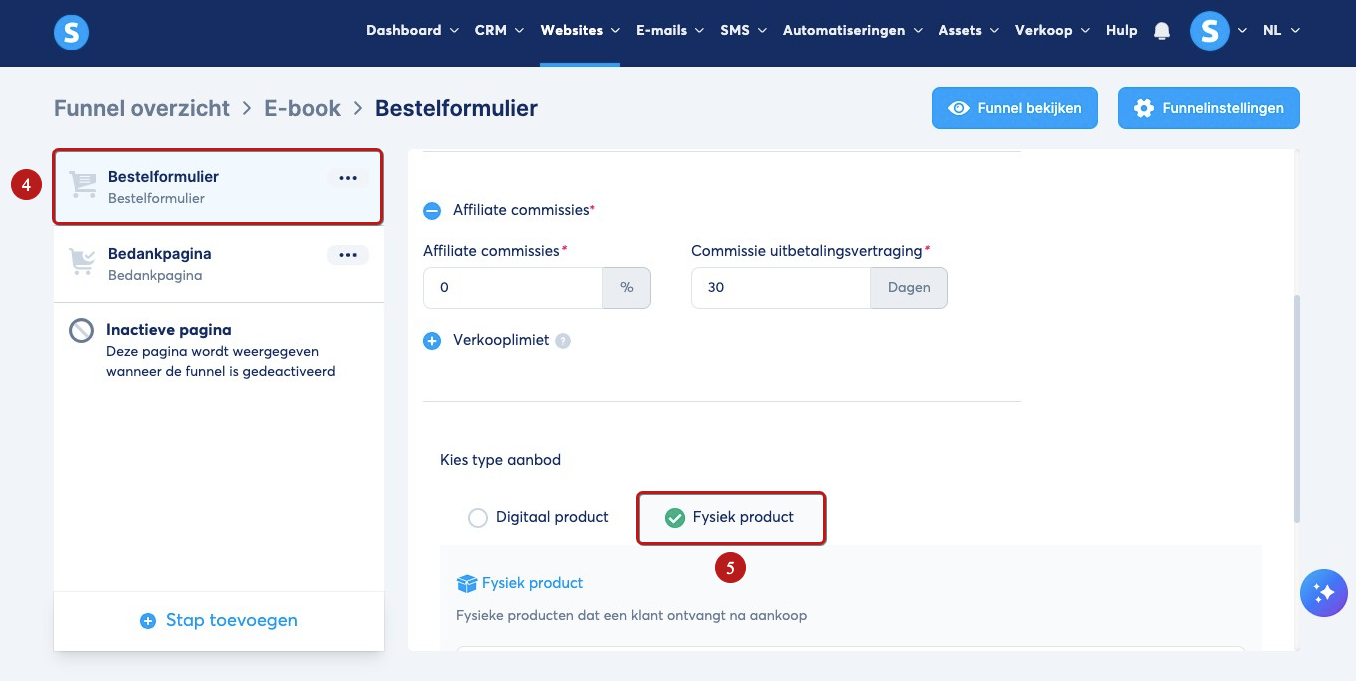Click the Systeme.io logo in header
The image size is (1359, 684).
(x=71, y=33)
